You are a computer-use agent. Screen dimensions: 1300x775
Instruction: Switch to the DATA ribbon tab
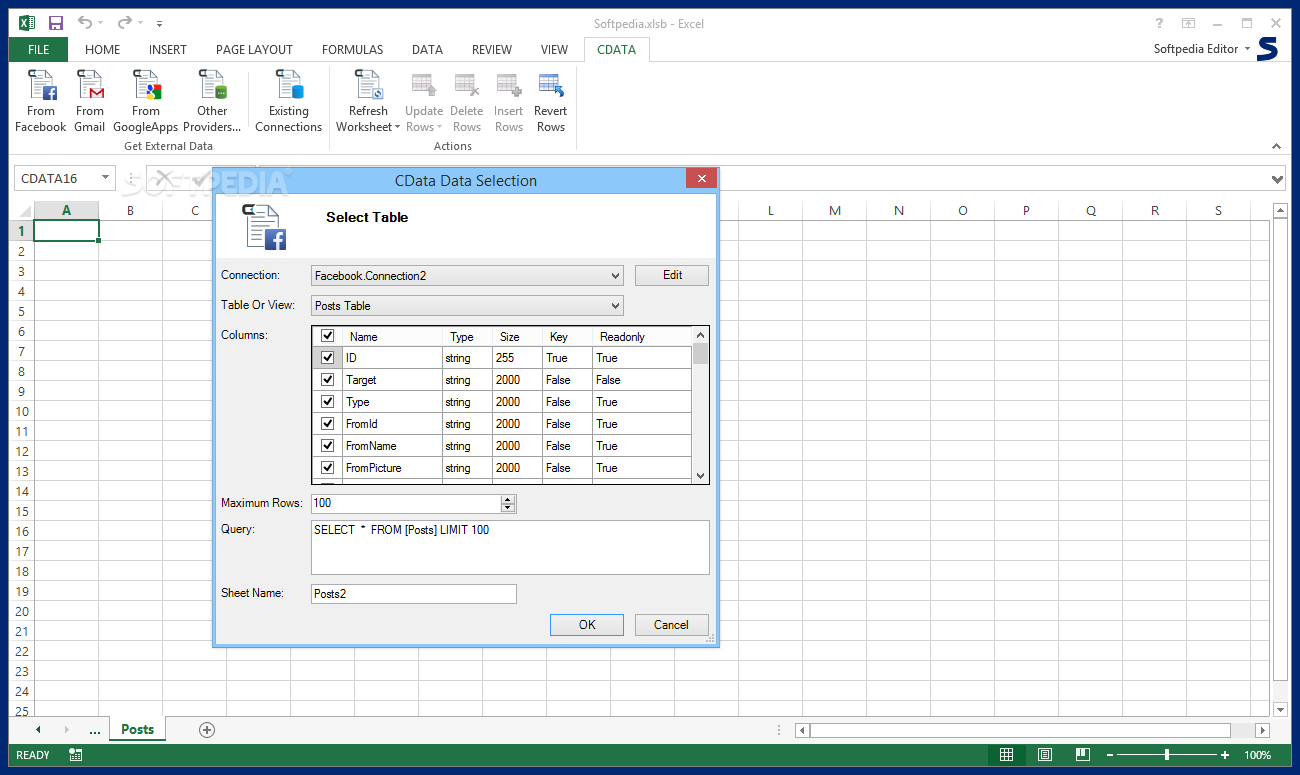tap(427, 49)
